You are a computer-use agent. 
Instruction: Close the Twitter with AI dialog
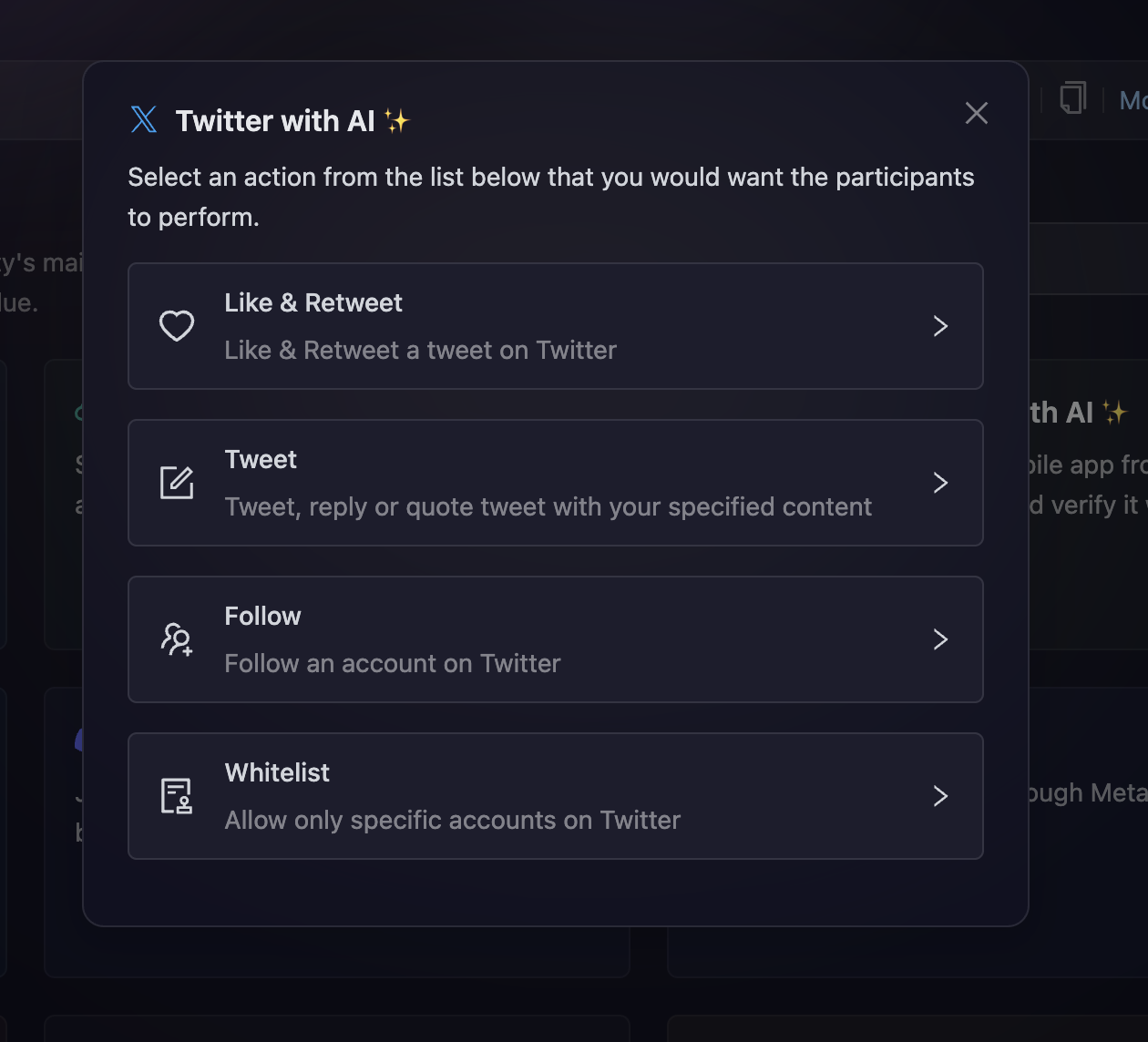pyautogui.click(x=976, y=113)
